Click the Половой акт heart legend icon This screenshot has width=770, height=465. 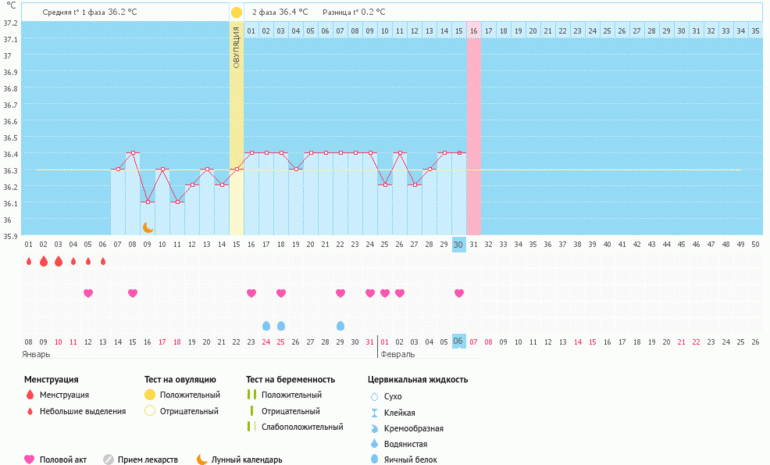29,459
